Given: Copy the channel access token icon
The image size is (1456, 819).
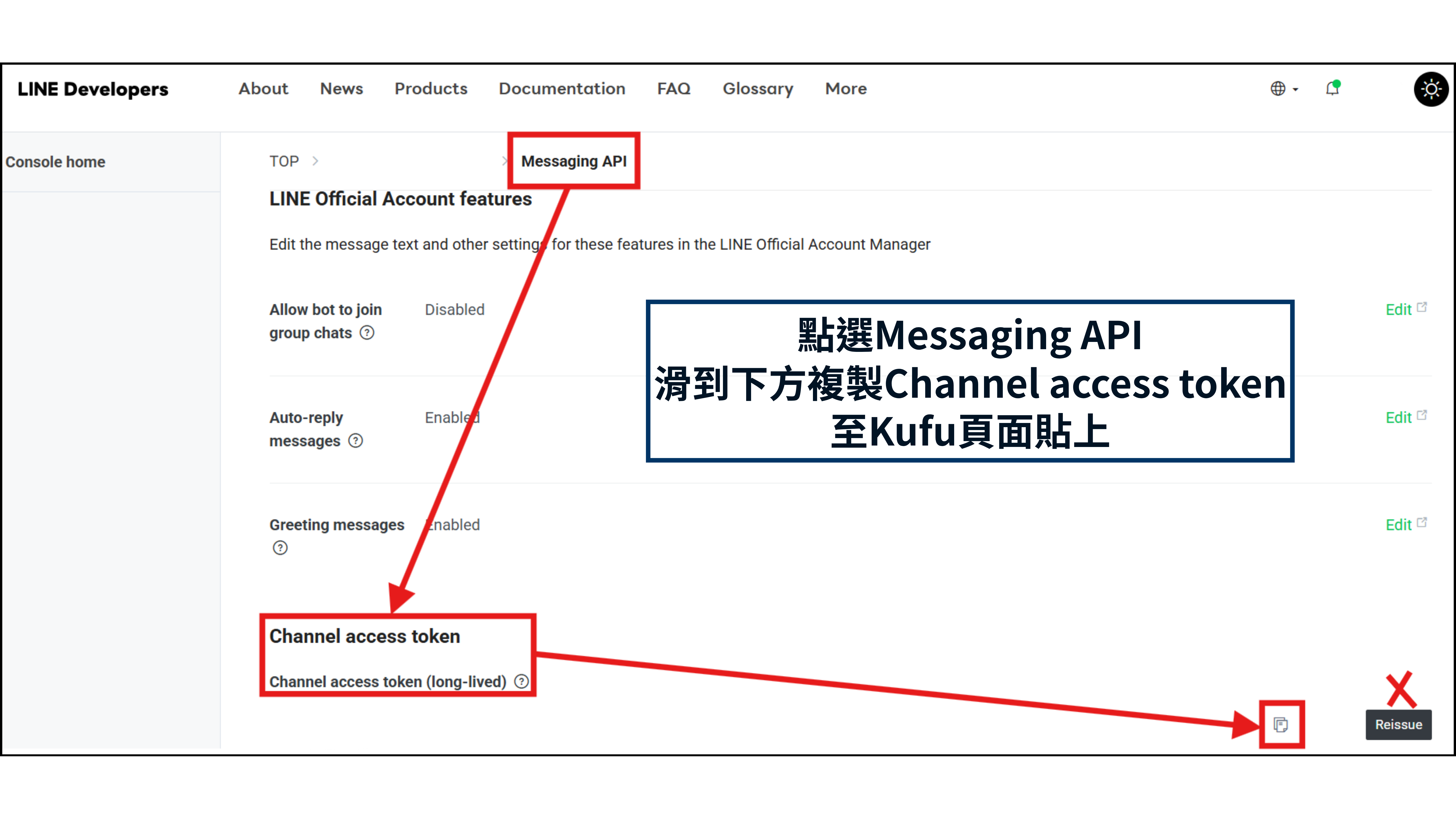Looking at the screenshot, I should pyautogui.click(x=1280, y=725).
